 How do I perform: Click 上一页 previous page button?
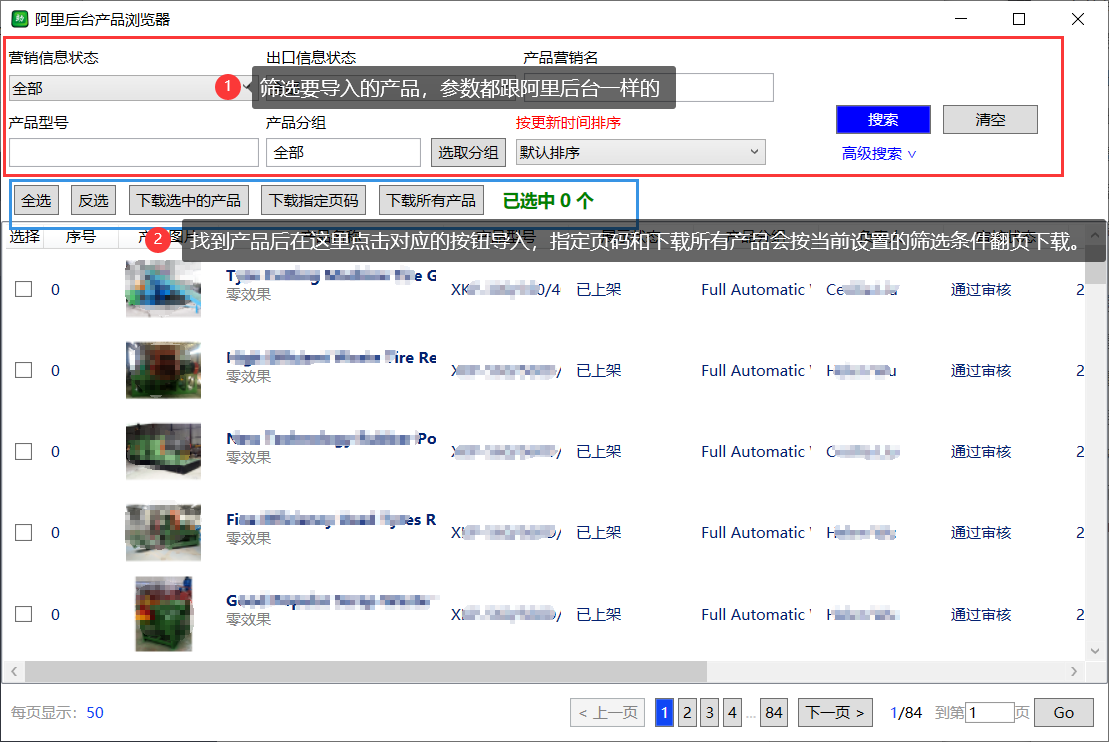(608, 712)
